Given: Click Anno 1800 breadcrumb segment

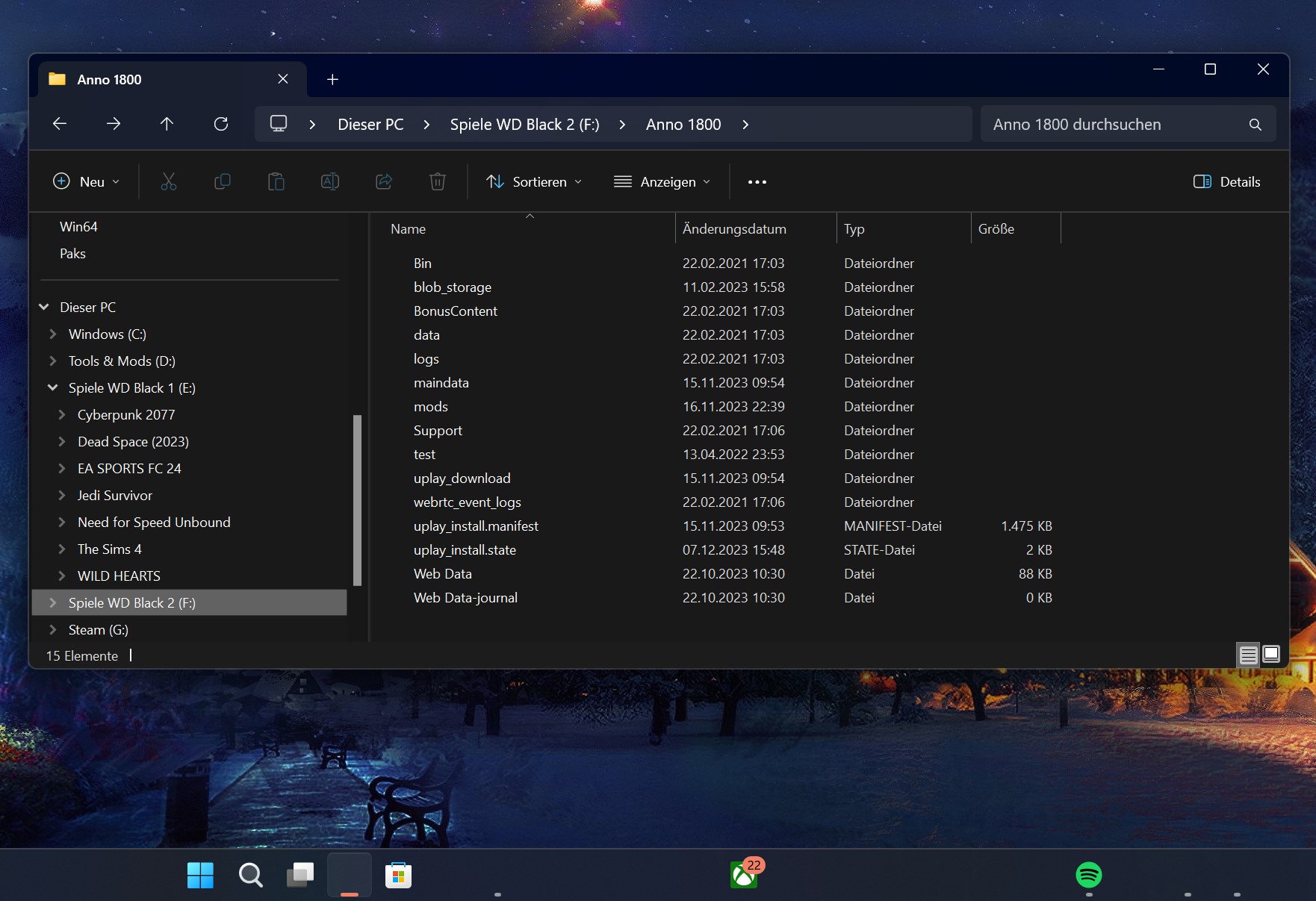Looking at the screenshot, I should point(683,125).
